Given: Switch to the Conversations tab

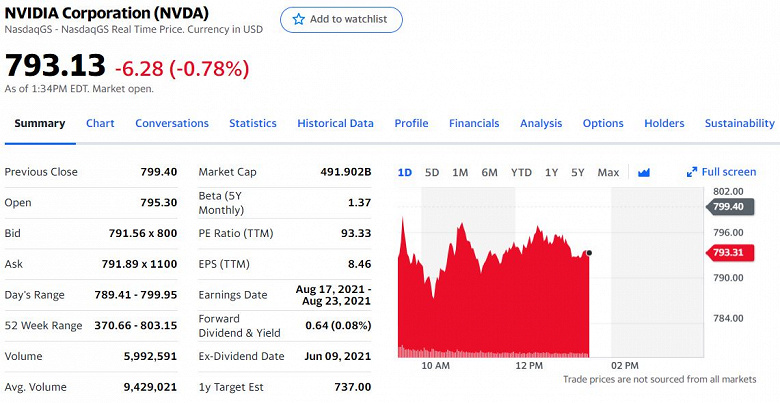Looking at the screenshot, I should 172,123.
